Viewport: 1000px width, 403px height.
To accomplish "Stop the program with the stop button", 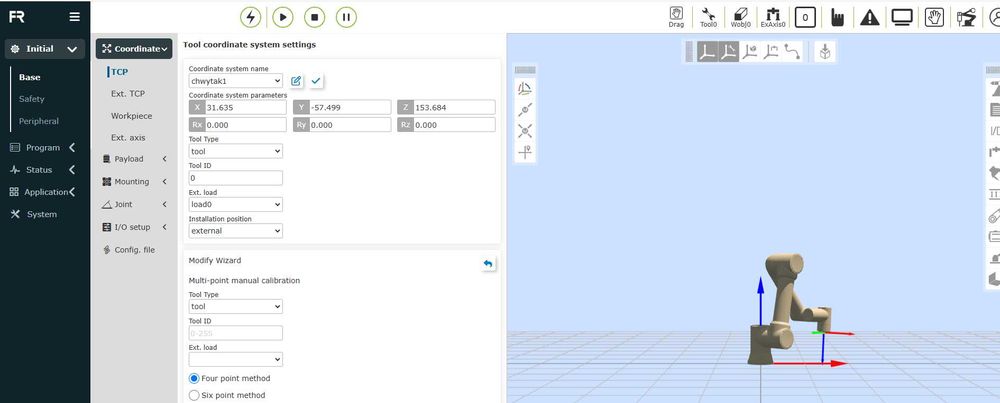I will click(314, 17).
